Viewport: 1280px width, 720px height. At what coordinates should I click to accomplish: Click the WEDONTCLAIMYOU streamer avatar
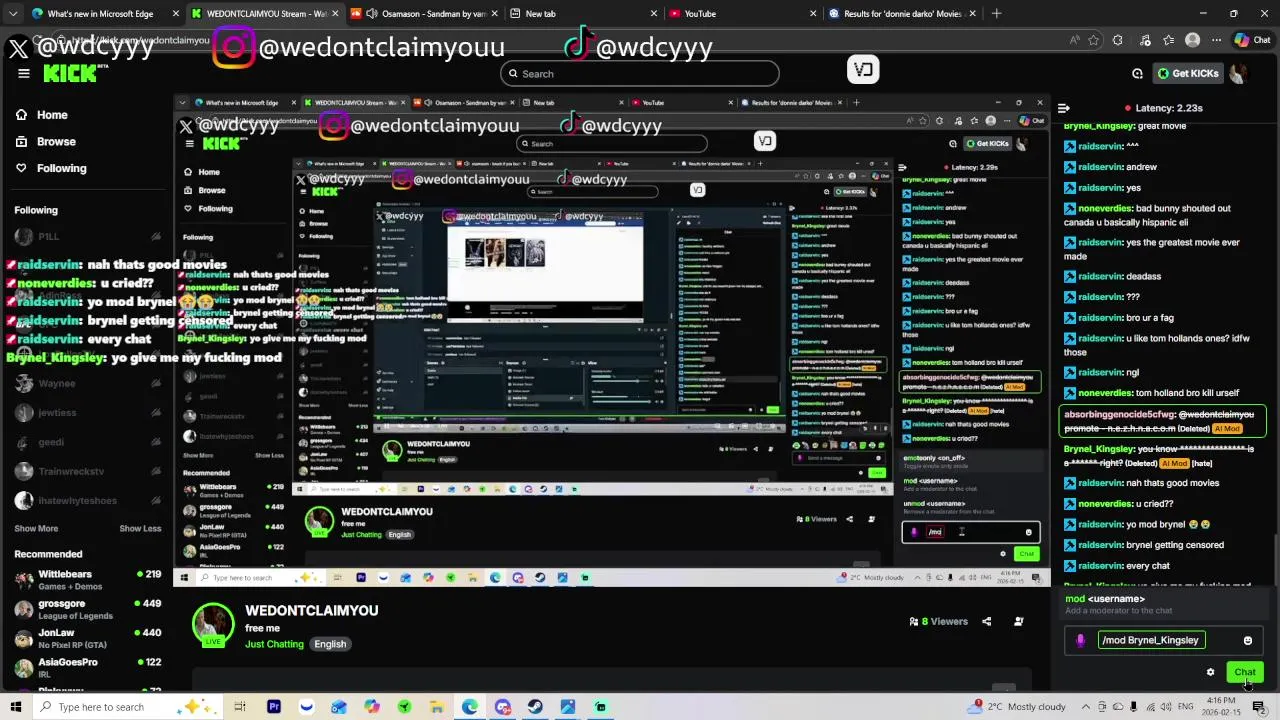tap(212, 625)
